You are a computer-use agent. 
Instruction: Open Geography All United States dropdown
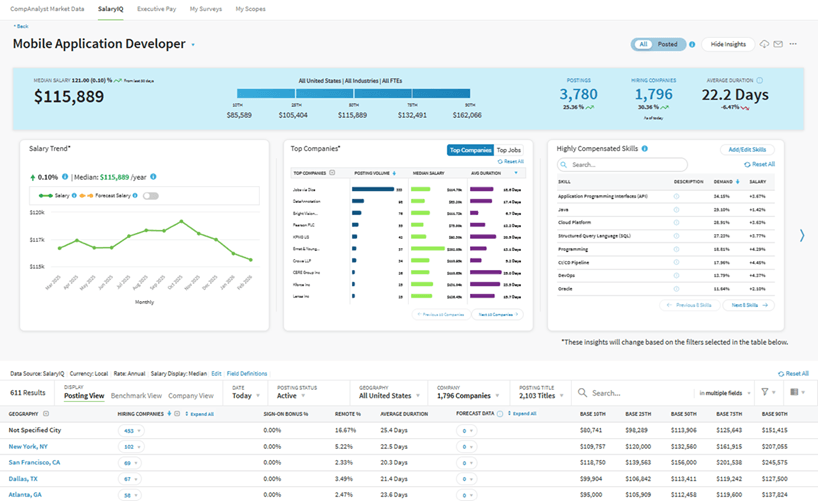point(389,396)
